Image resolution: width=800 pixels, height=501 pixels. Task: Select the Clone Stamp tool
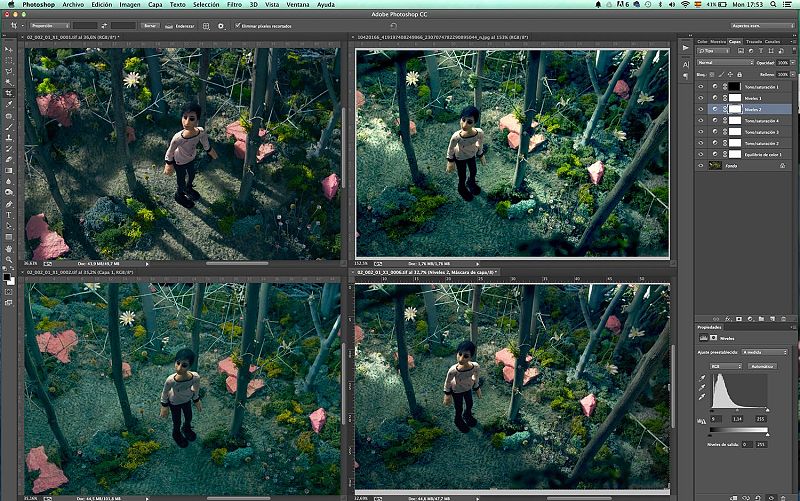[9, 138]
